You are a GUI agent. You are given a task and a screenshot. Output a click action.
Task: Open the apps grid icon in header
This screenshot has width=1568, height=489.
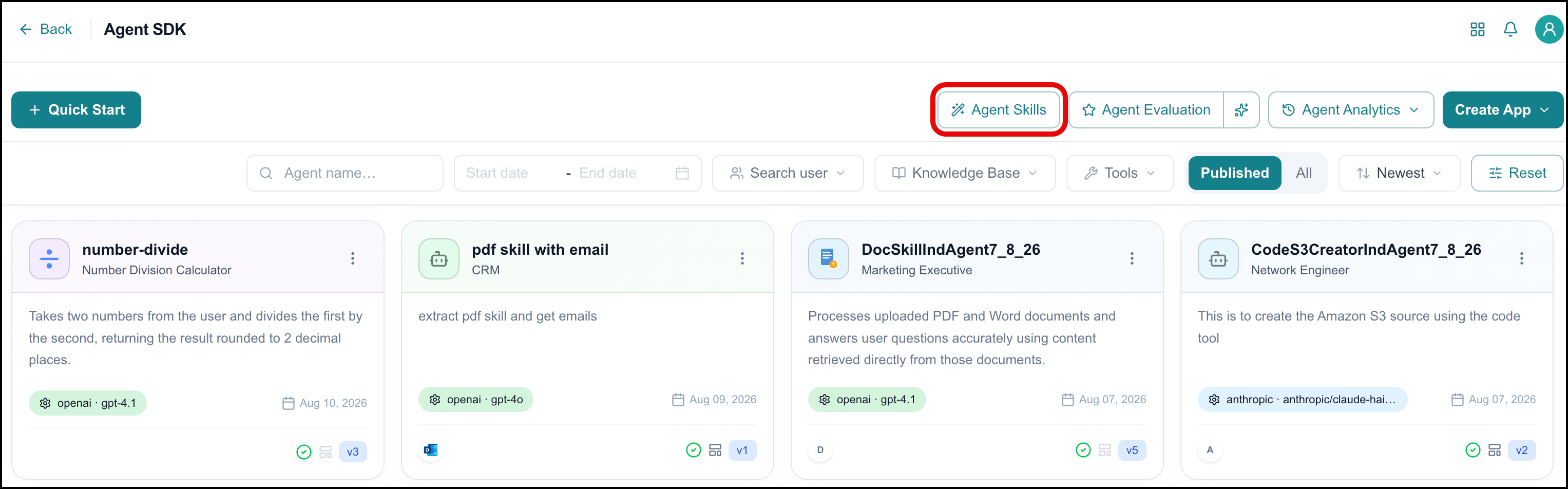click(1477, 29)
